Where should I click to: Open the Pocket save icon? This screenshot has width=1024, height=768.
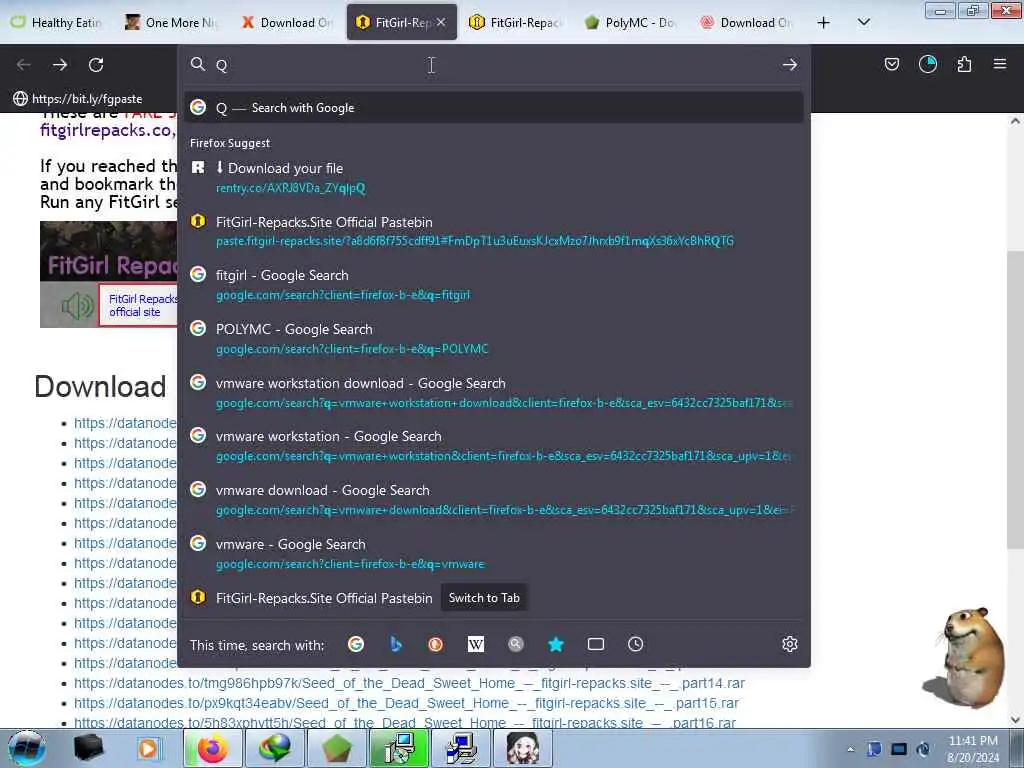pyautogui.click(x=891, y=64)
